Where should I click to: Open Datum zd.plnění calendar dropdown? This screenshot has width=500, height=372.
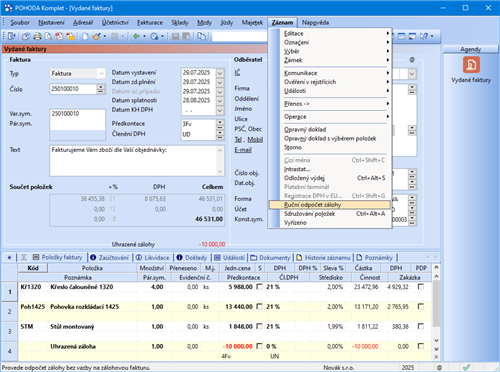coord(220,82)
